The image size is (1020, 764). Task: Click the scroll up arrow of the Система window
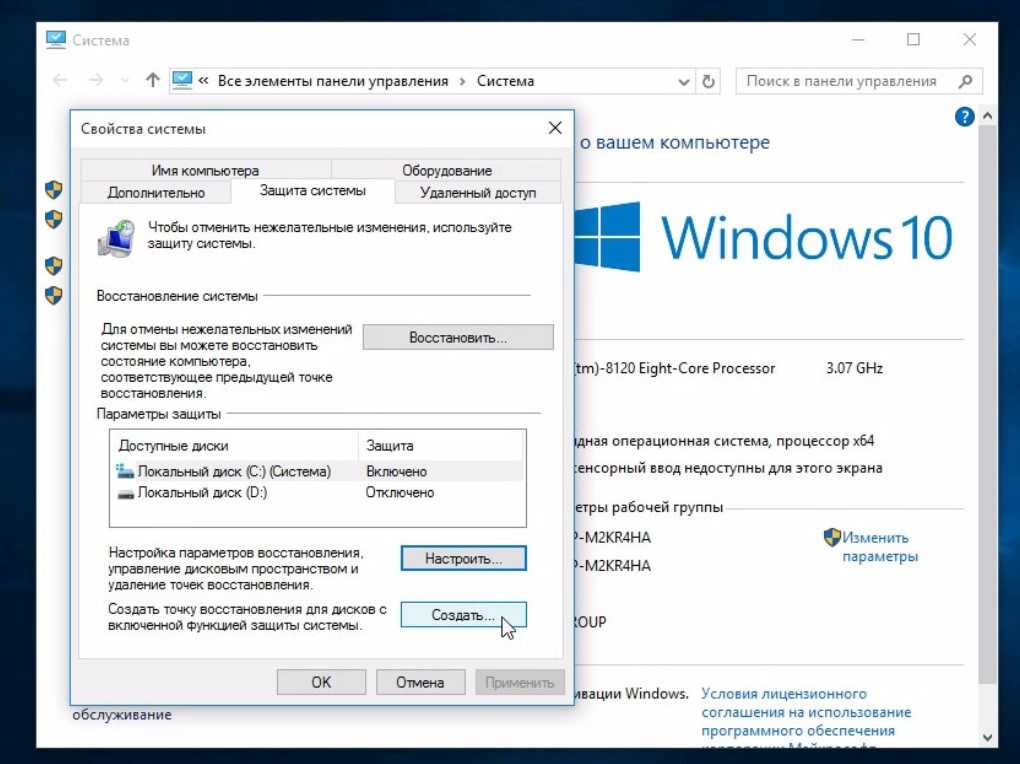click(987, 116)
